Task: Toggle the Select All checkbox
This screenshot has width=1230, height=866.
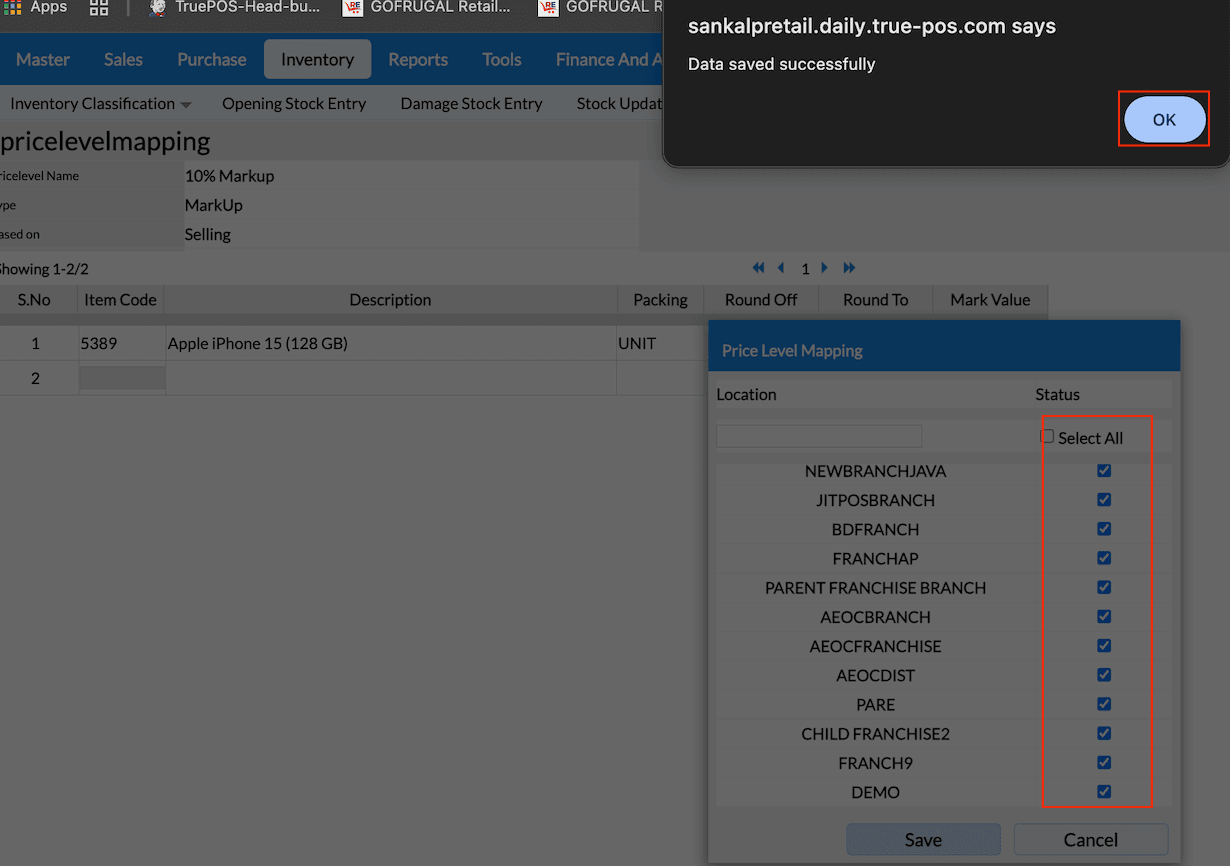Action: (x=1047, y=437)
